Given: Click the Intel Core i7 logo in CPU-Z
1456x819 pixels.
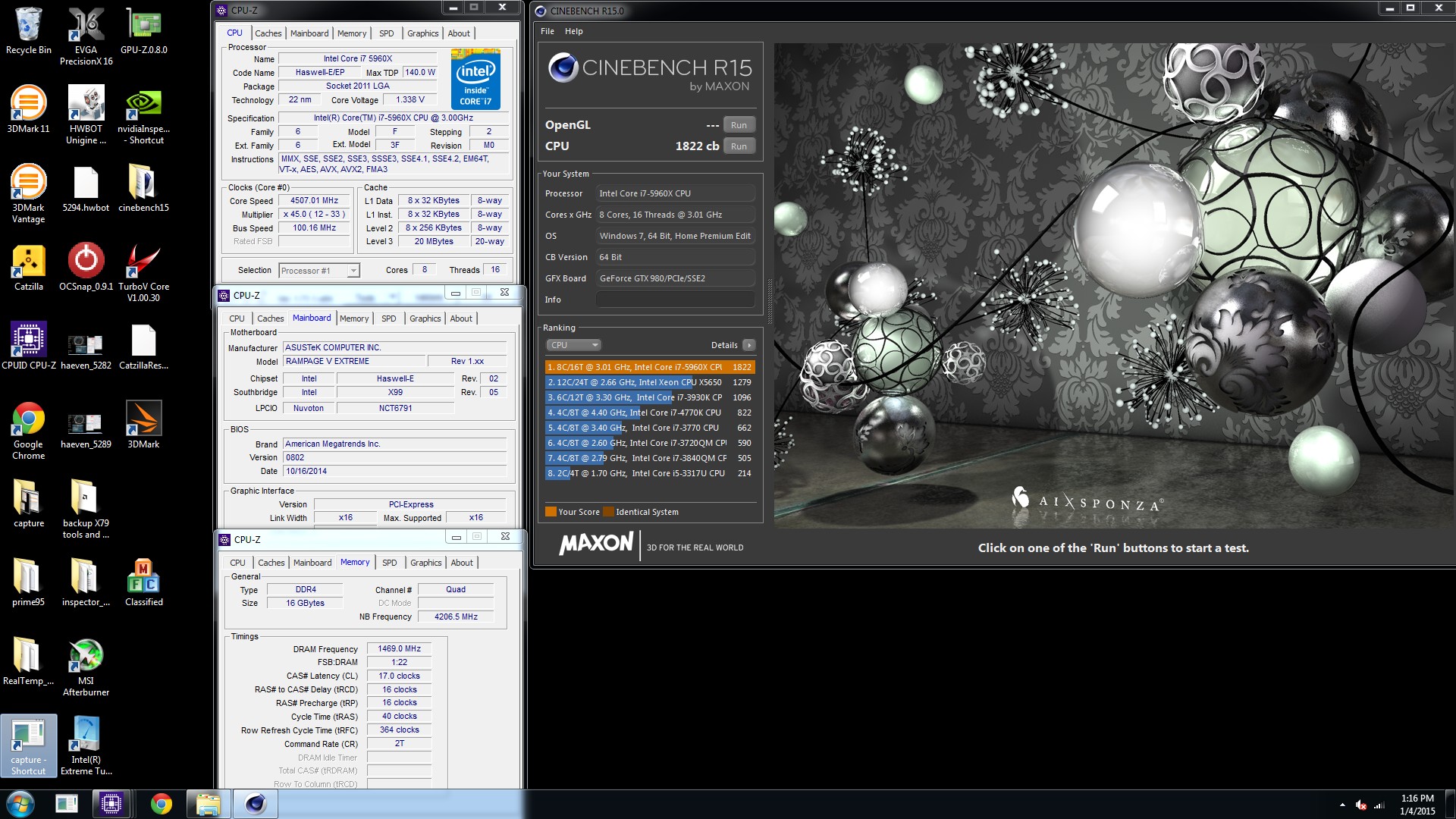Looking at the screenshot, I should pyautogui.click(x=475, y=79).
